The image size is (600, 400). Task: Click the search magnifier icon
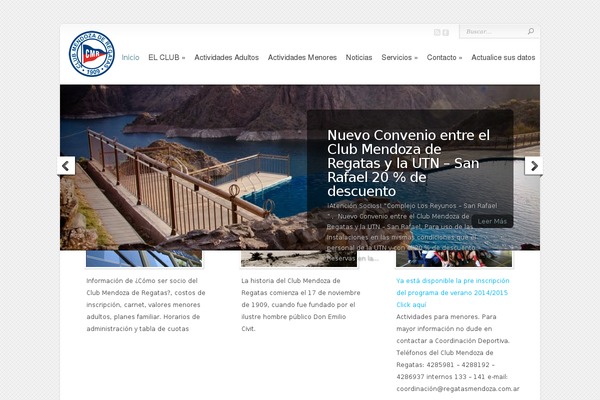tap(531, 31)
